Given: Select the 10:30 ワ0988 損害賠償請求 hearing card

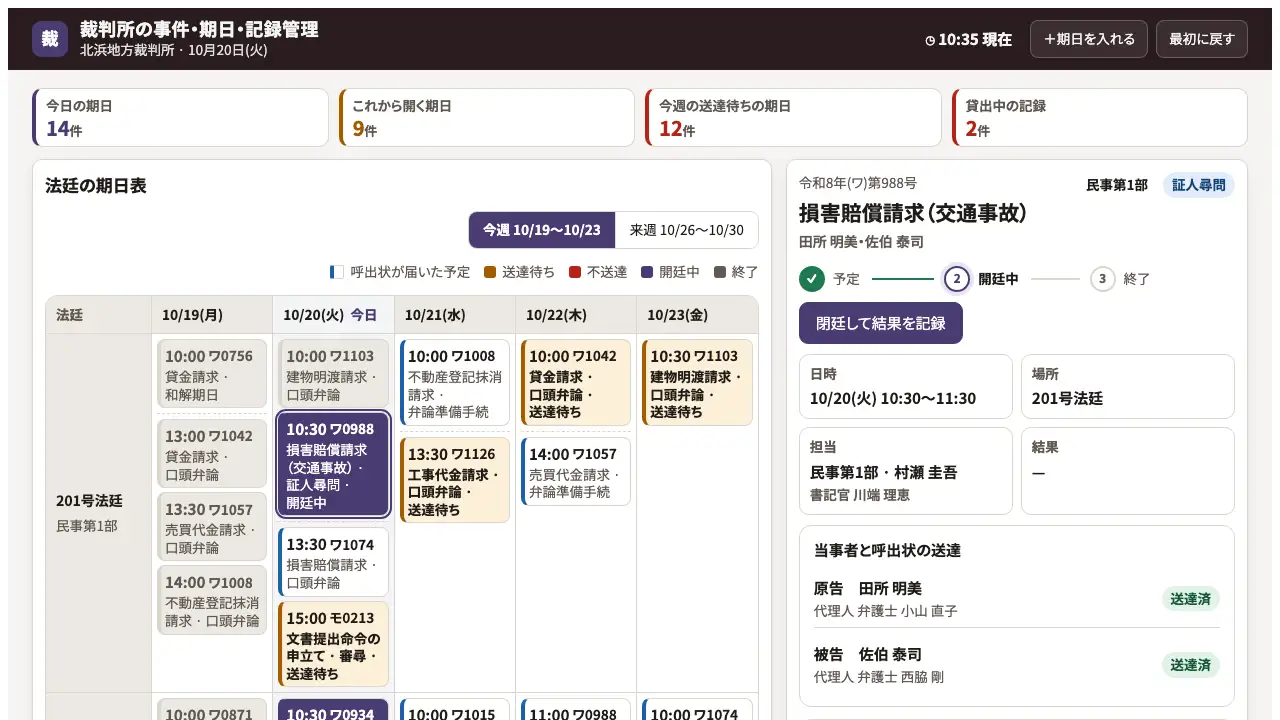Looking at the screenshot, I should pyautogui.click(x=333, y=465).
